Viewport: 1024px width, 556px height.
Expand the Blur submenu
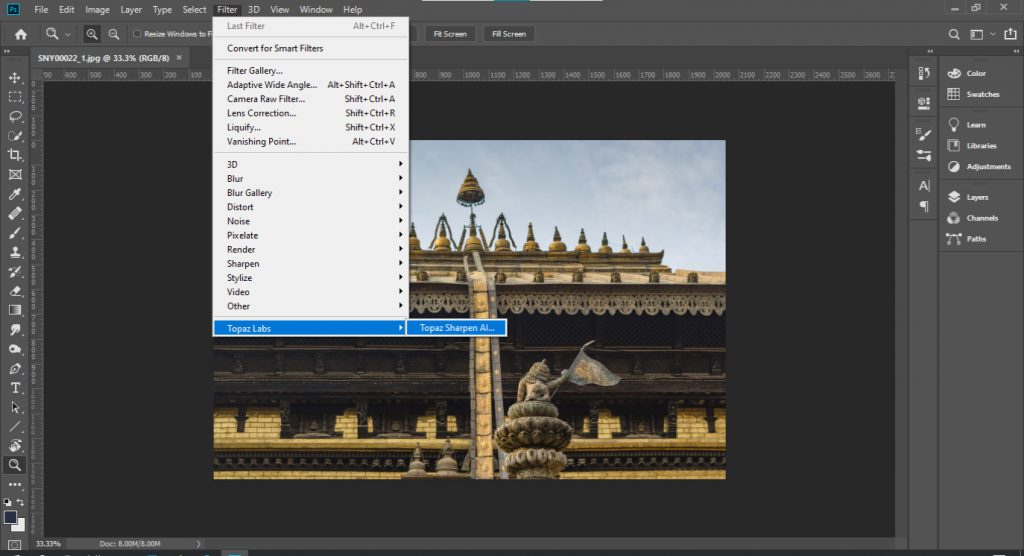point(311,178)
